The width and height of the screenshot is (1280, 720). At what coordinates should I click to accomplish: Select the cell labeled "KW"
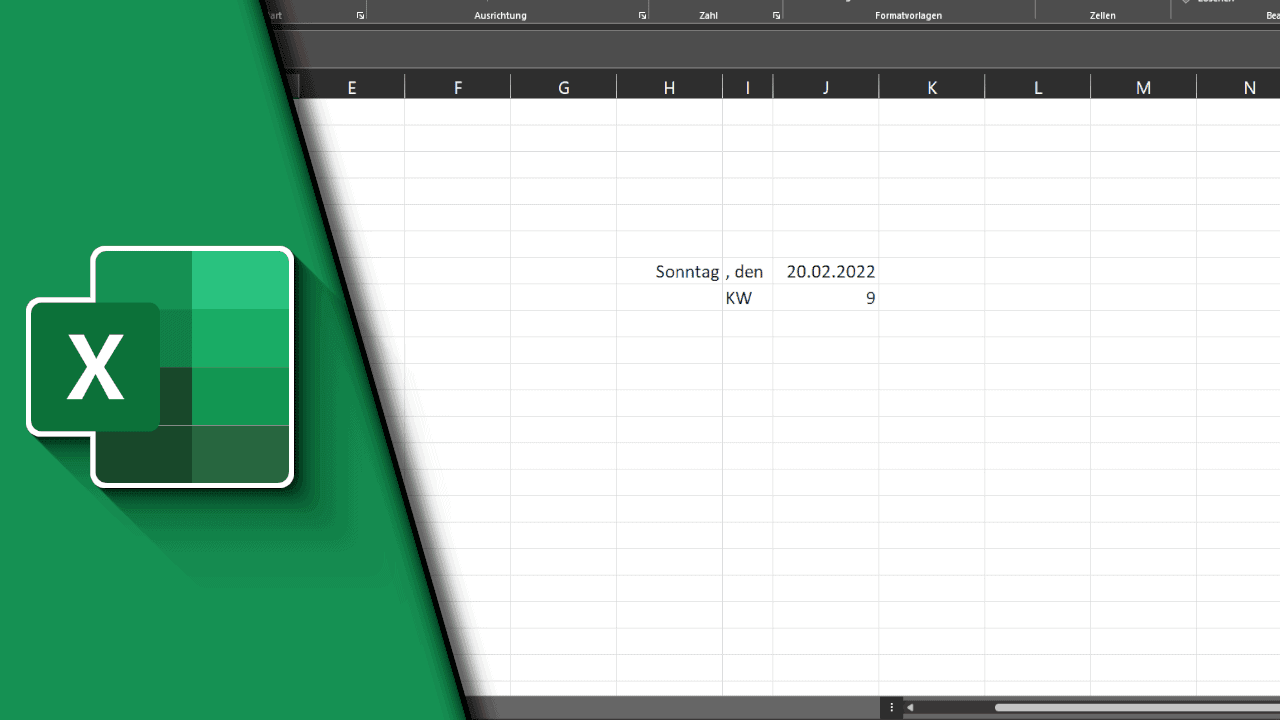coord(748,297)
